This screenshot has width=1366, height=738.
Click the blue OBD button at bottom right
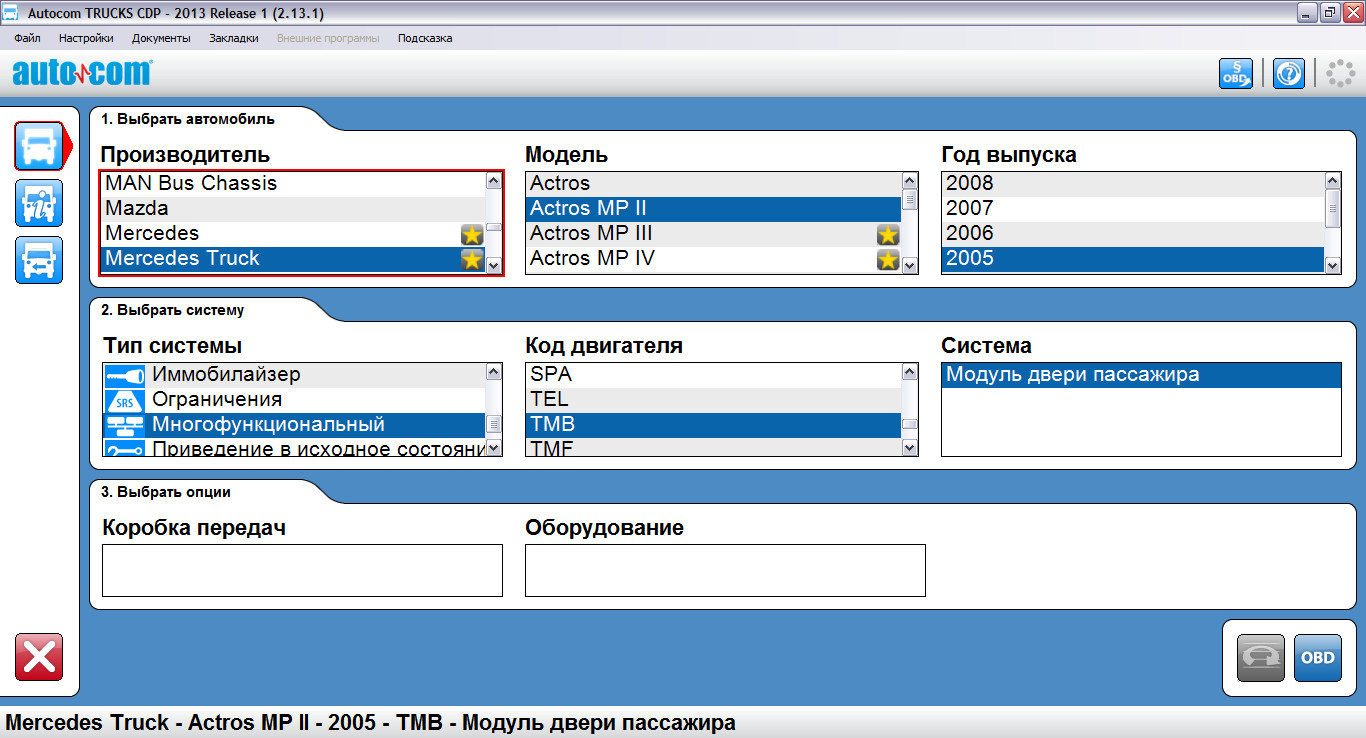(x=1318, y=658)
